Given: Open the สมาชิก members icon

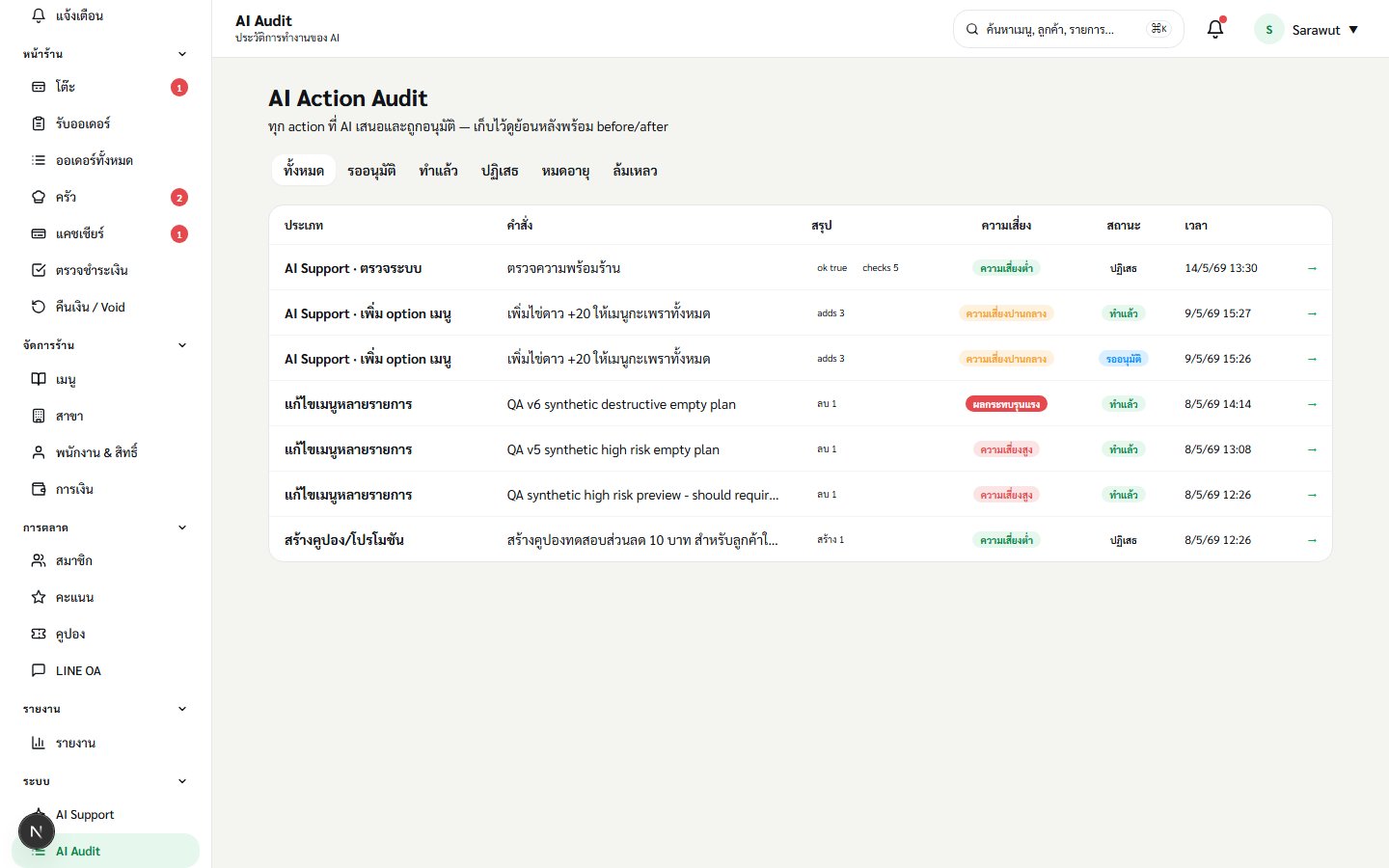Looking at the screenshot, I should tap(39, 560).
